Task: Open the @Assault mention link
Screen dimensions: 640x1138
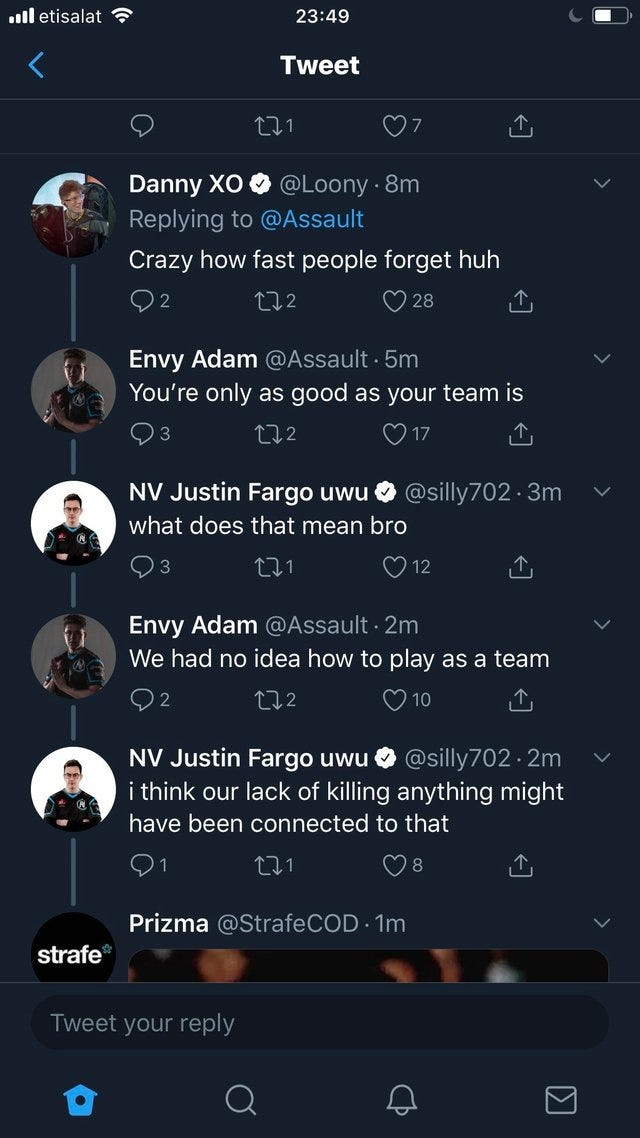Action: tap(310, 219)
